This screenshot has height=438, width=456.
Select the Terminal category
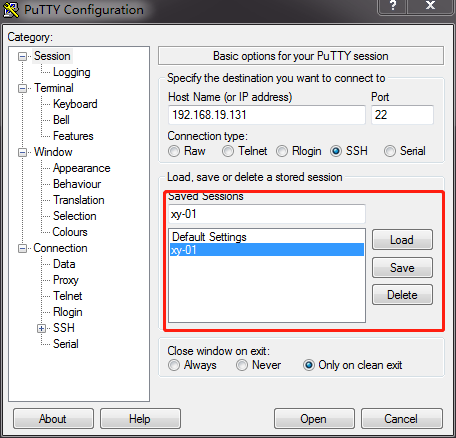(54, 88)
